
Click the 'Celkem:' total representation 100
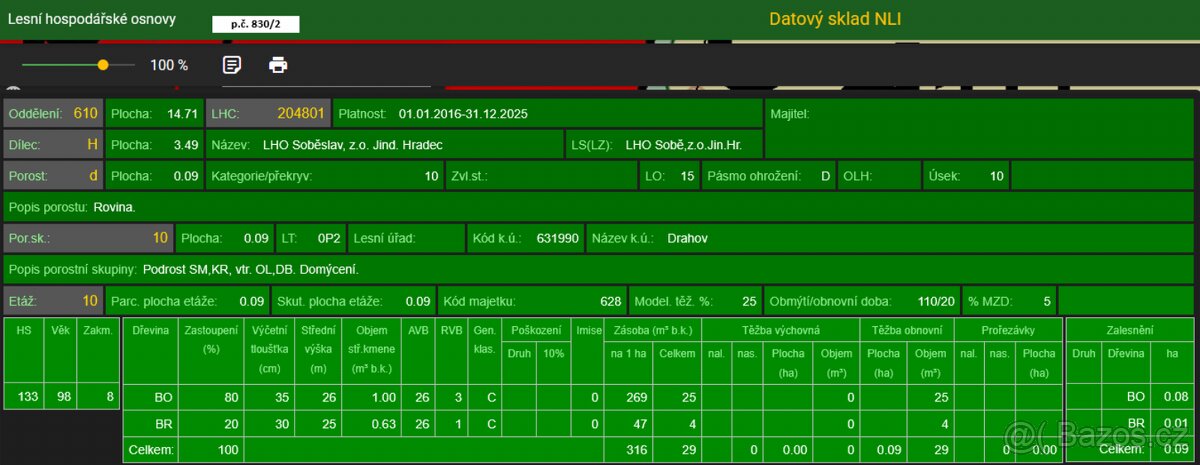pos(228,452)
